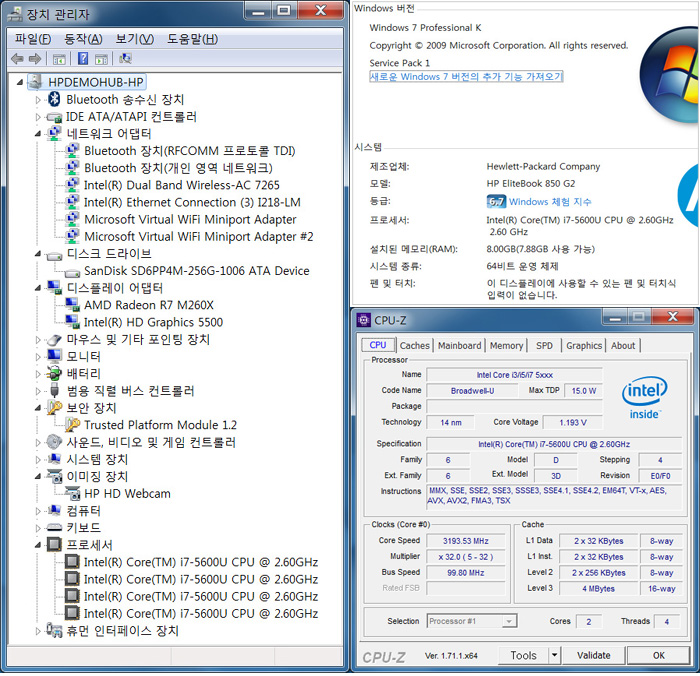Click the OK button in CPU-Z
Image resolution: width=700 pixels, height=676 pixels.
coord(658,655)
